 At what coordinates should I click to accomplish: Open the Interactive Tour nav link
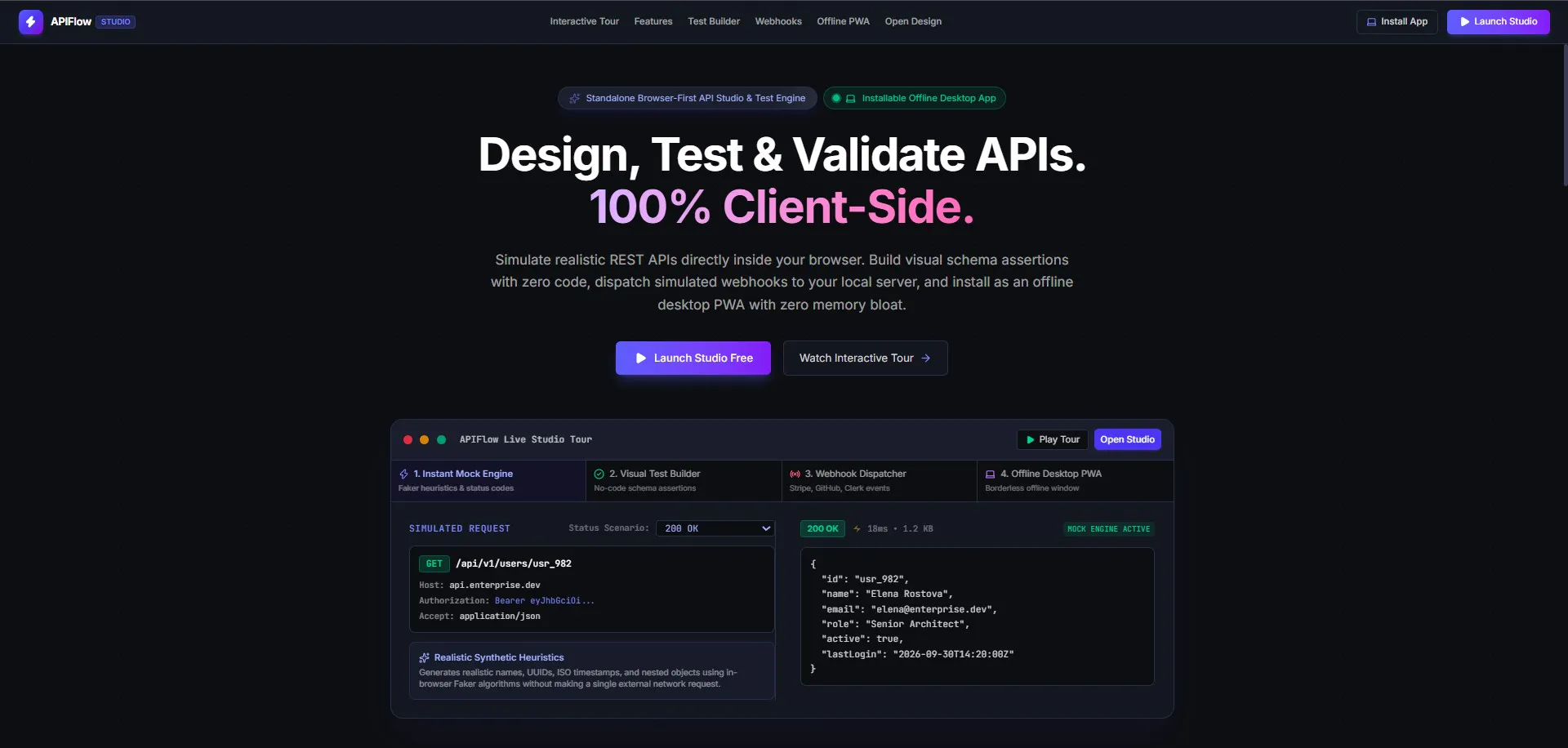pyautogui.click(x=584, y=22)
